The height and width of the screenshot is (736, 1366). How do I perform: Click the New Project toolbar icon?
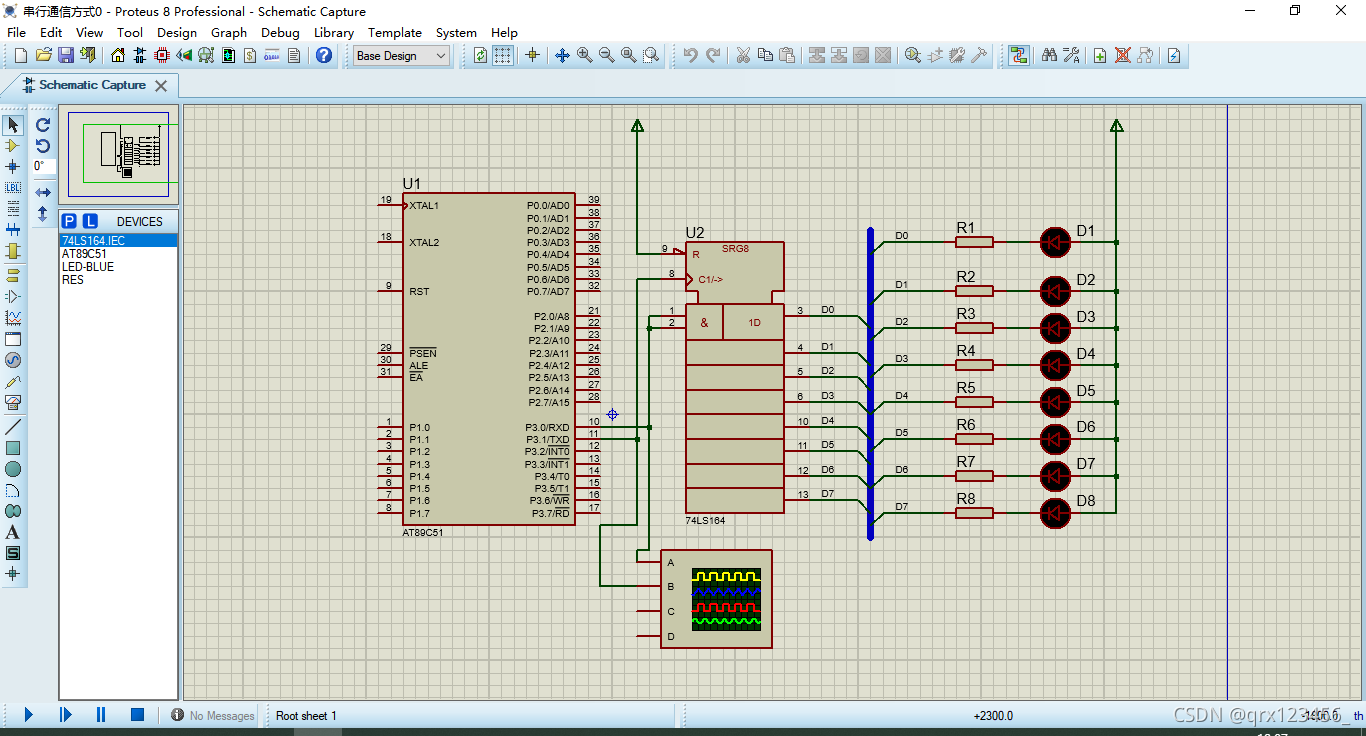(21, 55)
